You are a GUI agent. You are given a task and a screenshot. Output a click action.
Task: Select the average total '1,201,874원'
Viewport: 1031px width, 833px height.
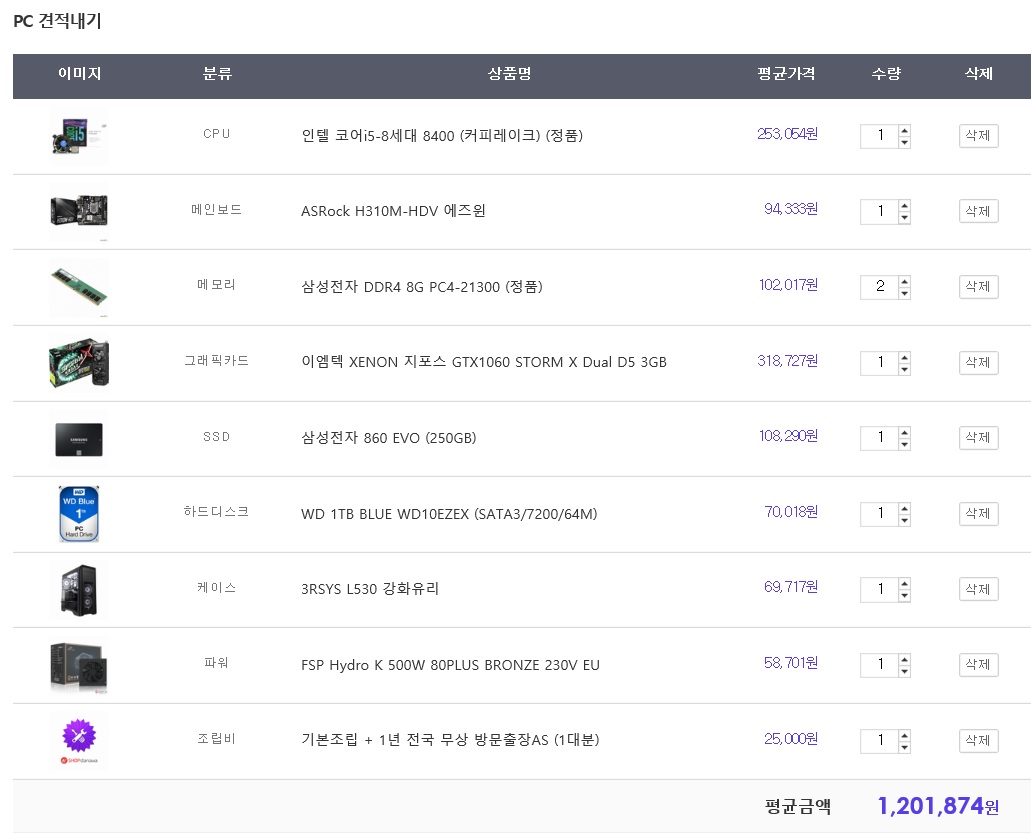tap(938, 806)
